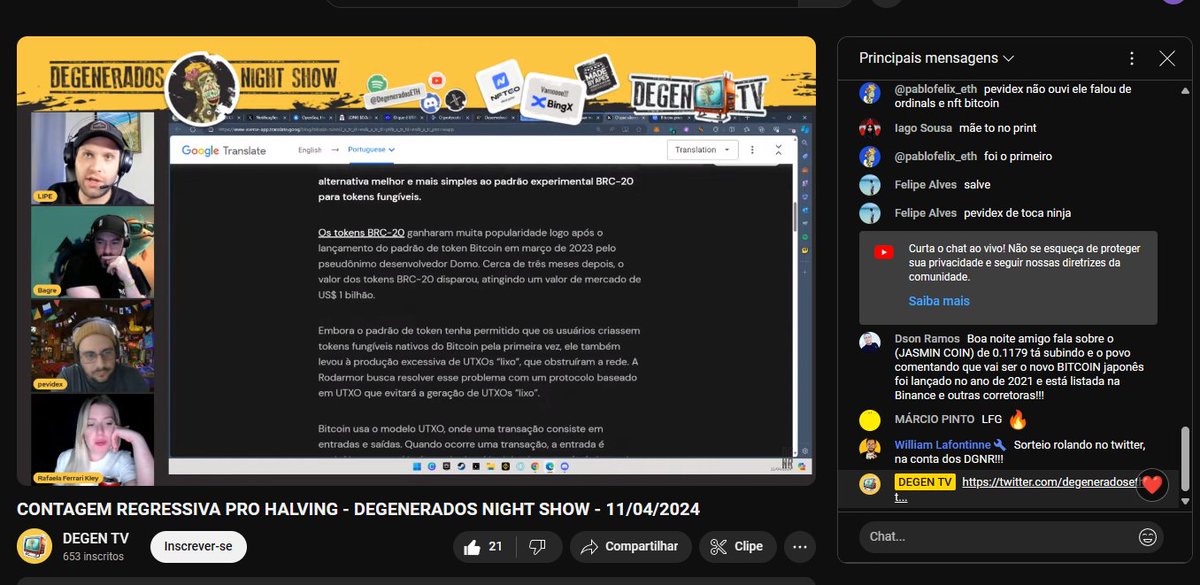Image resolution: width=1200 pixels, height=585 pixels.
Task: Like the video with thumbs up
Action: [x=482, y=546]
